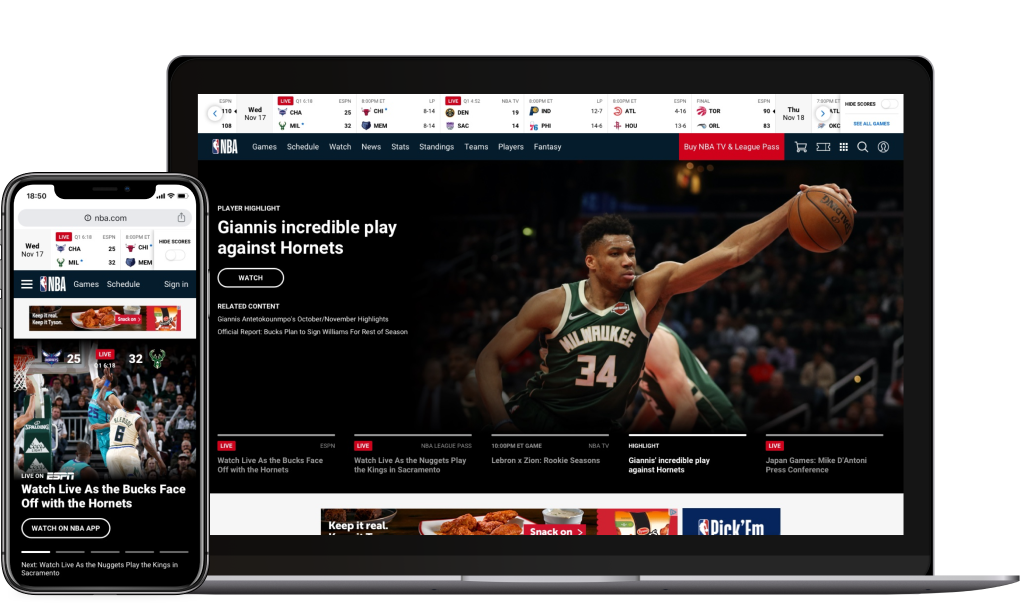The height and width of the screenshot is (610, 1020).
Task: Select the Magic logo in laptop scoreboard
Action: click(x=701, y=126)
